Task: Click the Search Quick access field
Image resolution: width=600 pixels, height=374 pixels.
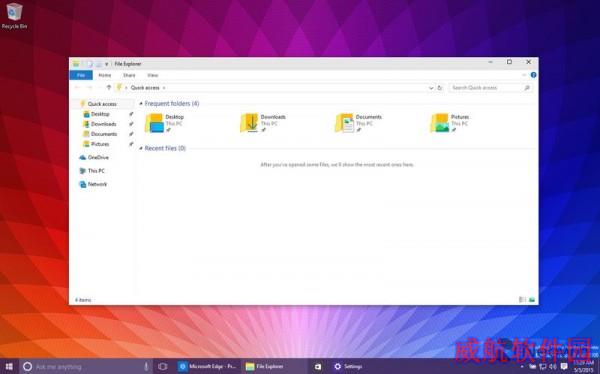Action: point(491,88)
